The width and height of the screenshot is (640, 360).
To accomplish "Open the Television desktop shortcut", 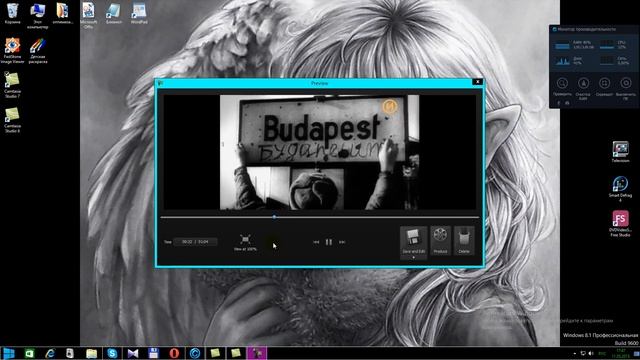I will [620, 152].
